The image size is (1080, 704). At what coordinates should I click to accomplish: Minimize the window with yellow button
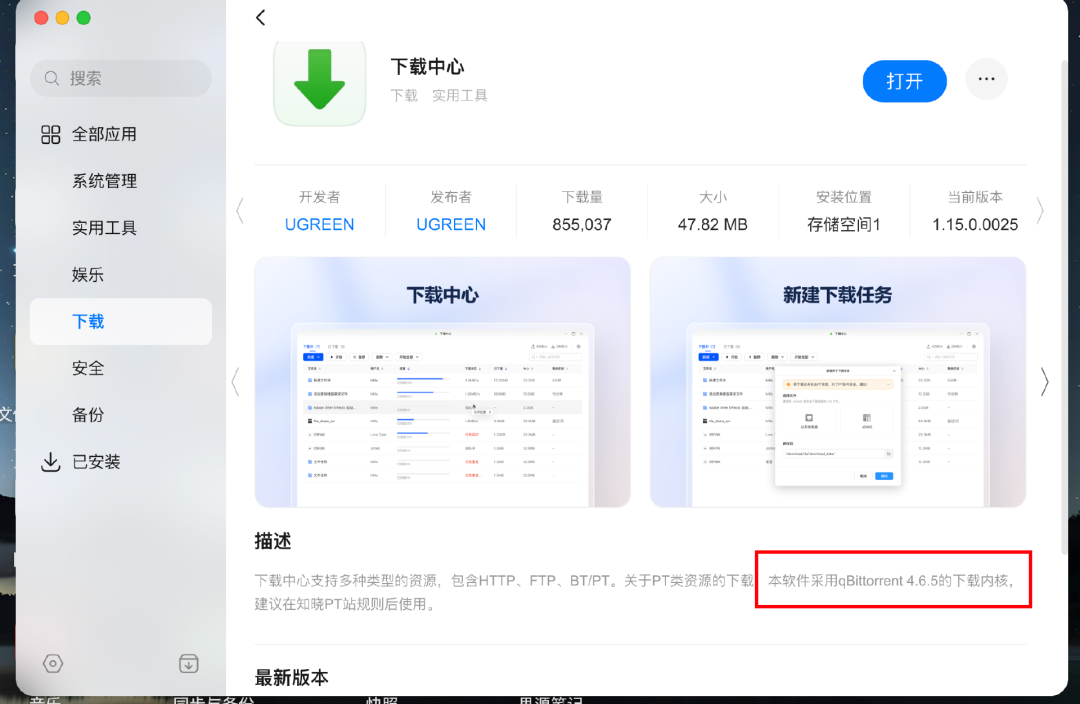[63, 18]
